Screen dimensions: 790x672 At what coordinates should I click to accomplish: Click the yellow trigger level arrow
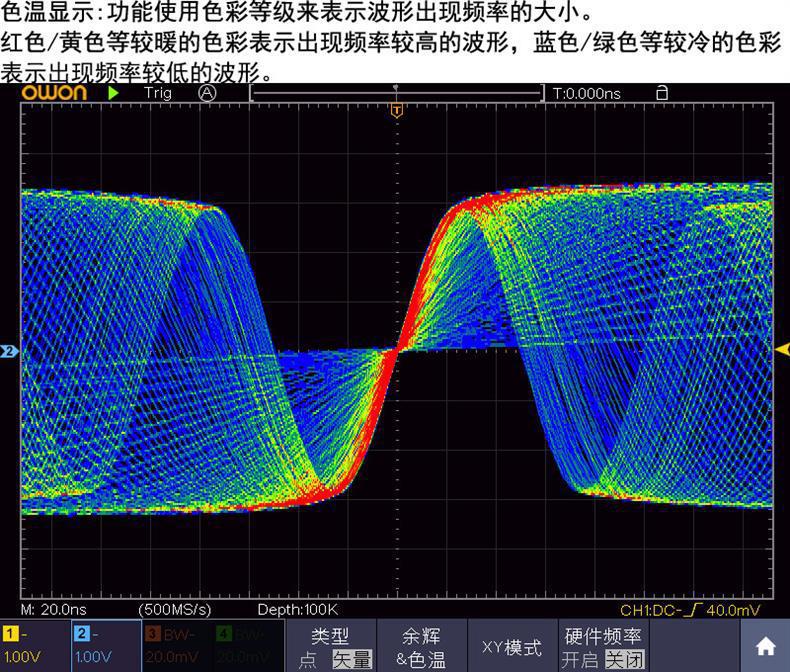pyautogui.click(x=783, y=350)
